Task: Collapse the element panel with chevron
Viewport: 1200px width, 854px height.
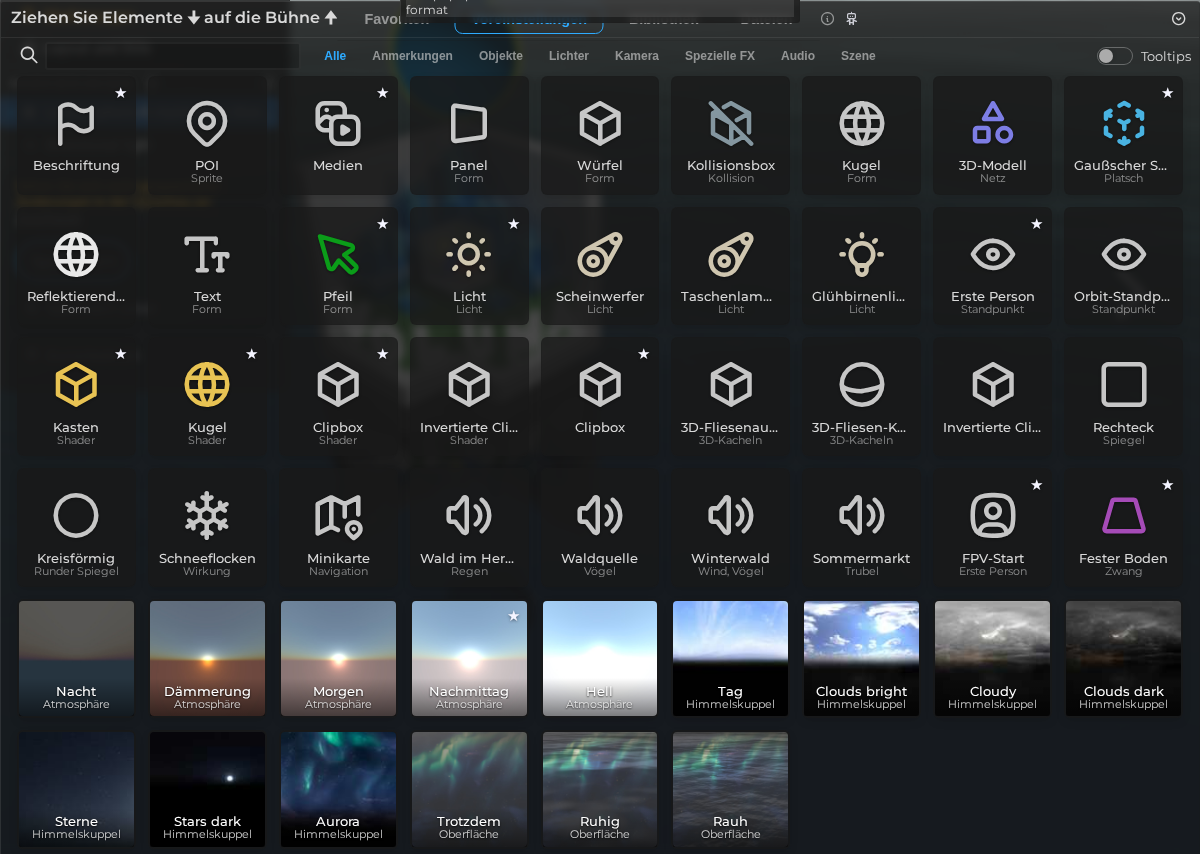Action: (1178, 19)
